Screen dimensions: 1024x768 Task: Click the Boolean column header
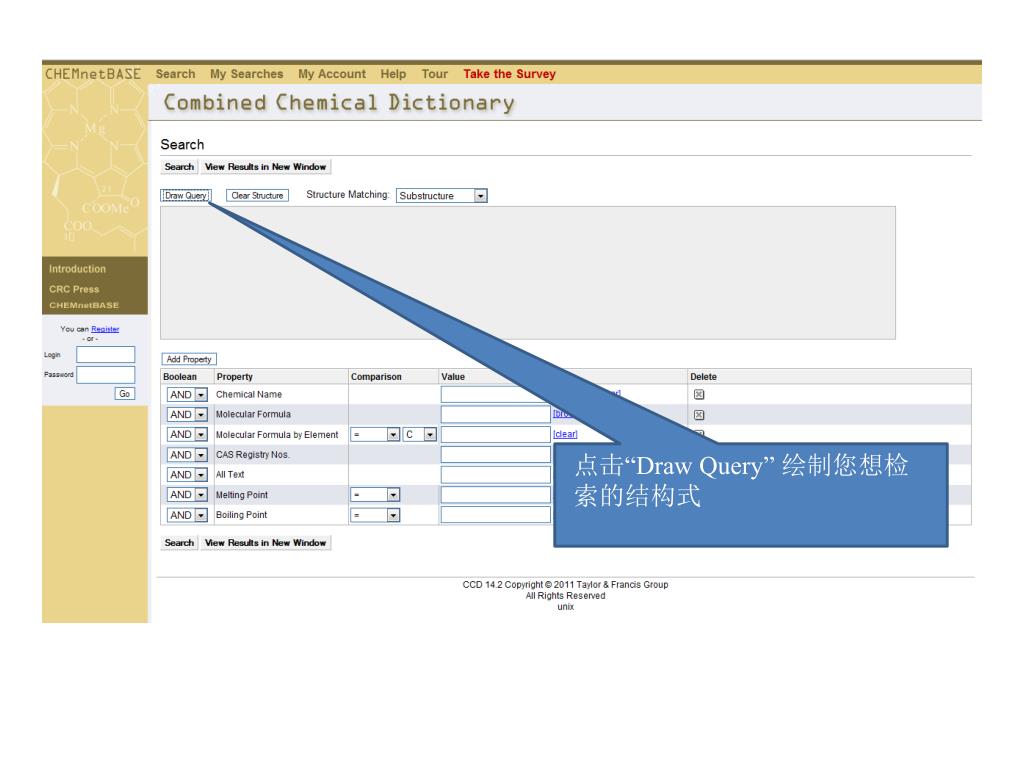pyautogui.click(x=180, y=377)
